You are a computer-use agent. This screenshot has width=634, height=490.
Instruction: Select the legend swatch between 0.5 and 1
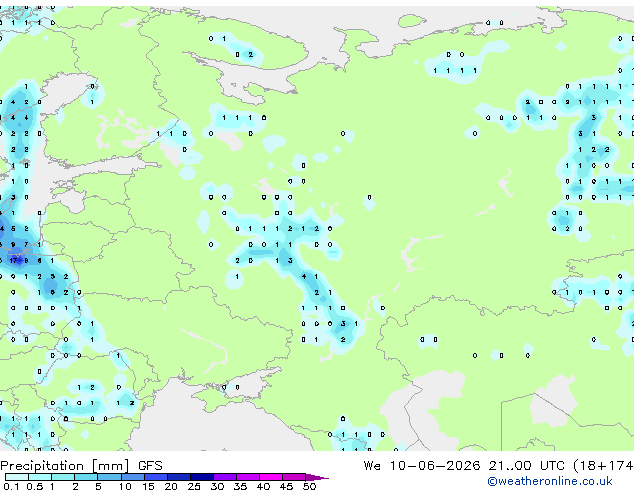coord(40,477)
